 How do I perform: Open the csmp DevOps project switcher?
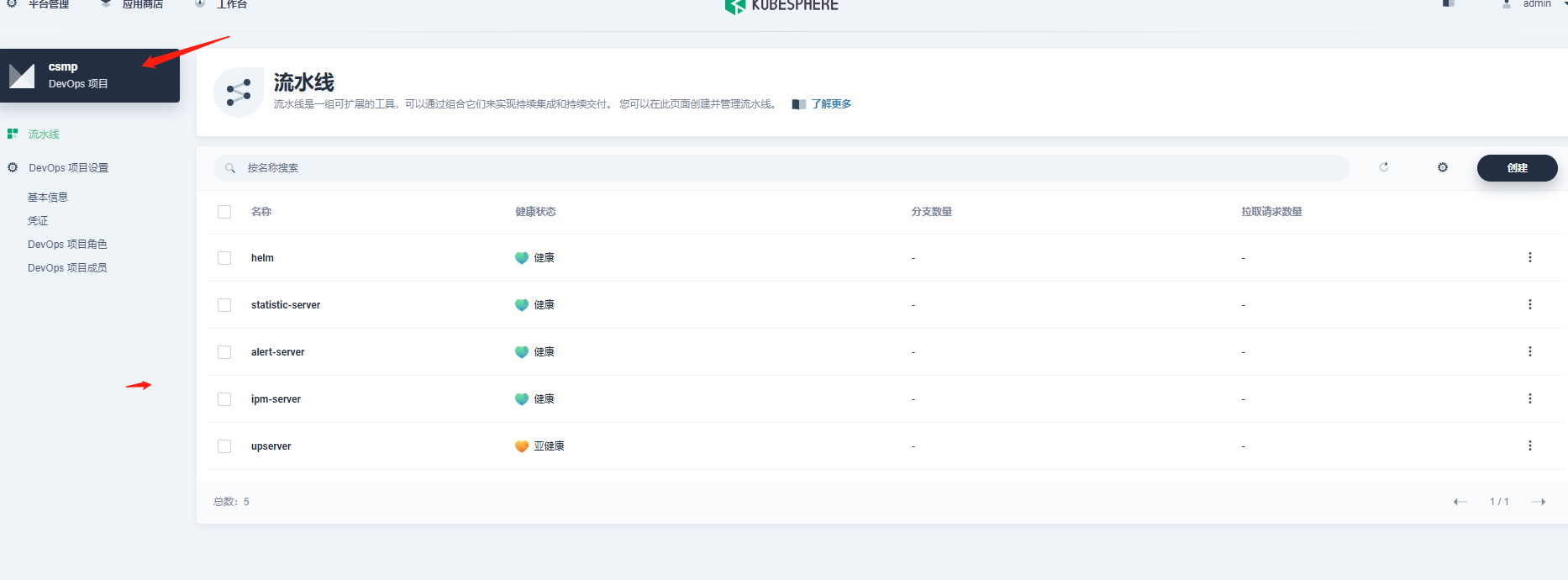coord(90,76)
